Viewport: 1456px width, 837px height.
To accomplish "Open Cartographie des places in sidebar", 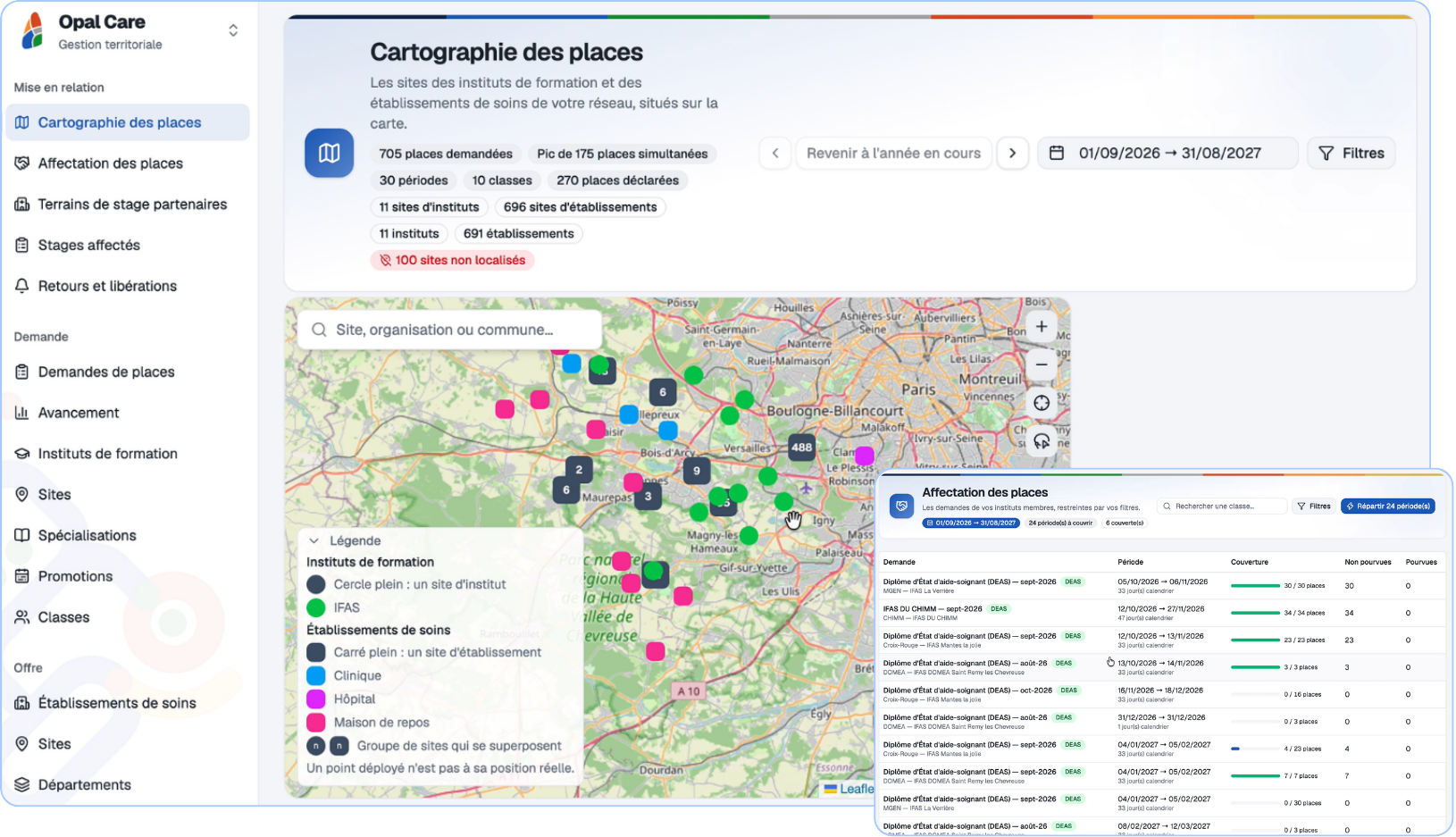I will point(128,122).
